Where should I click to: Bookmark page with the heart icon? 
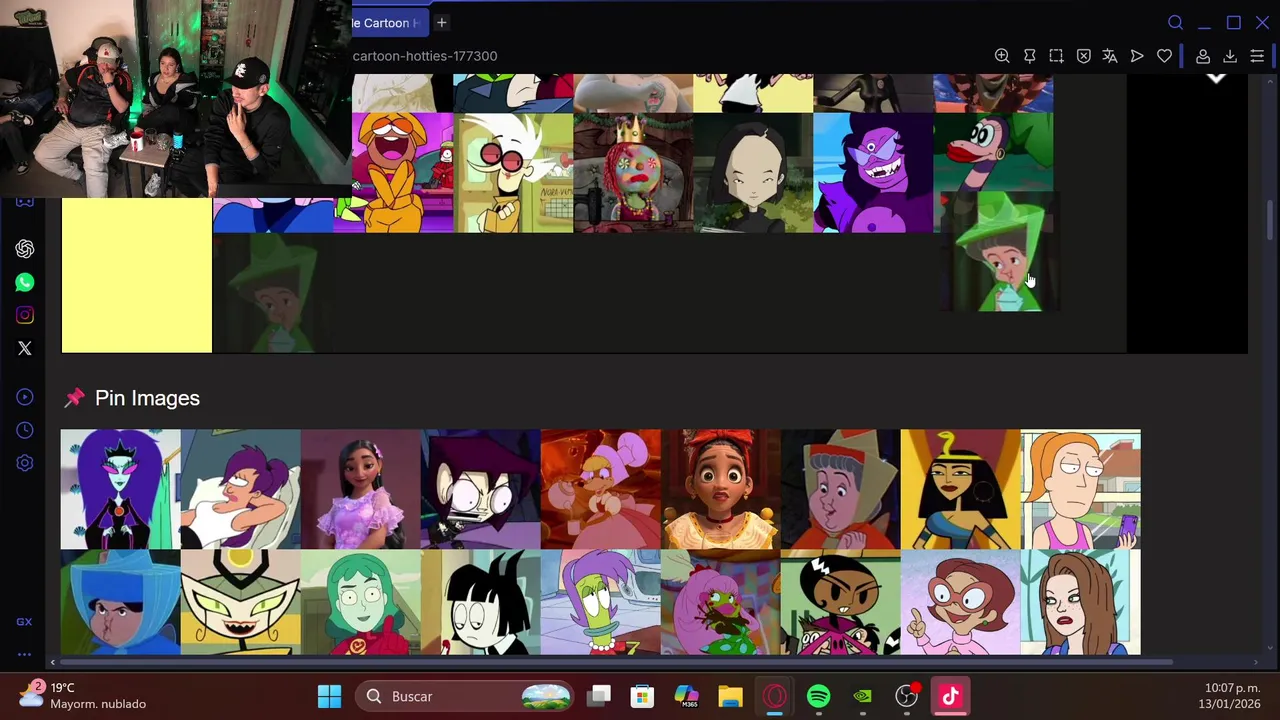click(x=1164, y=56)
